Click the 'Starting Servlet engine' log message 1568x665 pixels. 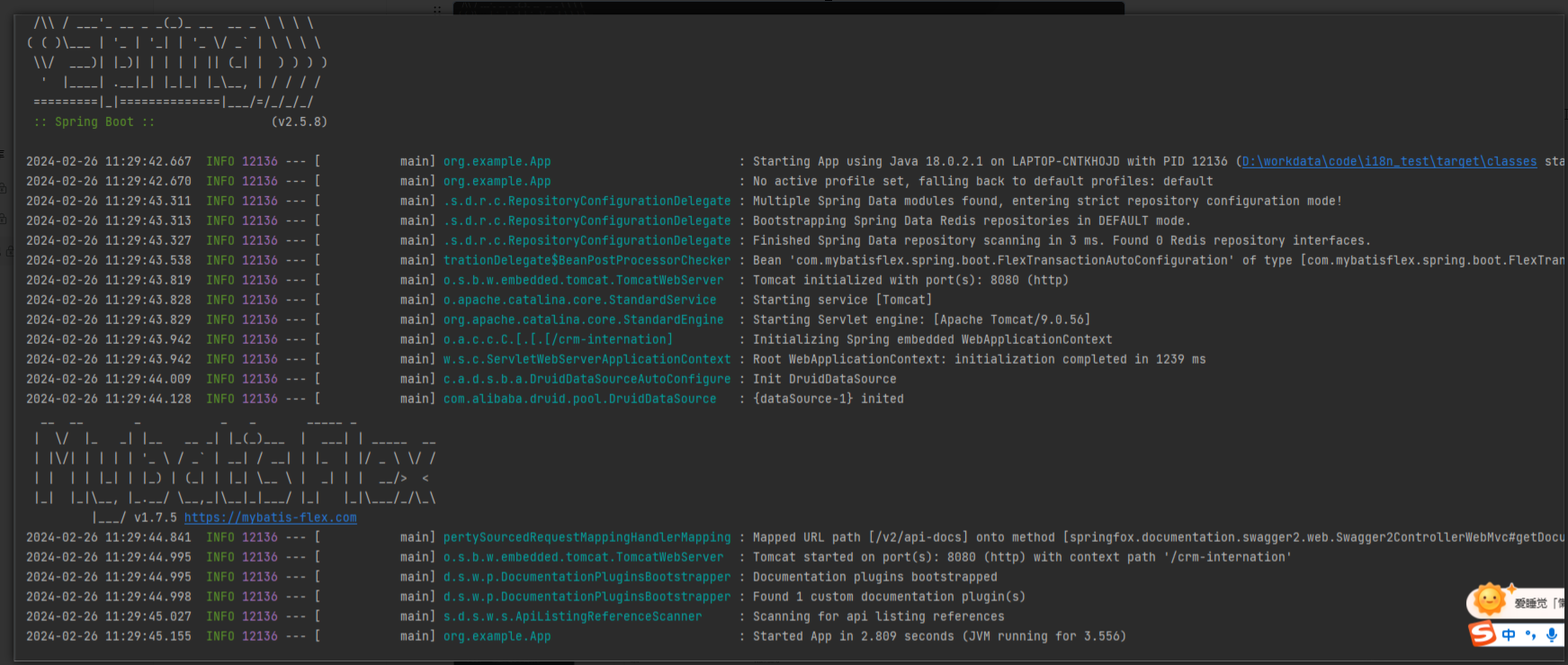click(x=921, y=320)
